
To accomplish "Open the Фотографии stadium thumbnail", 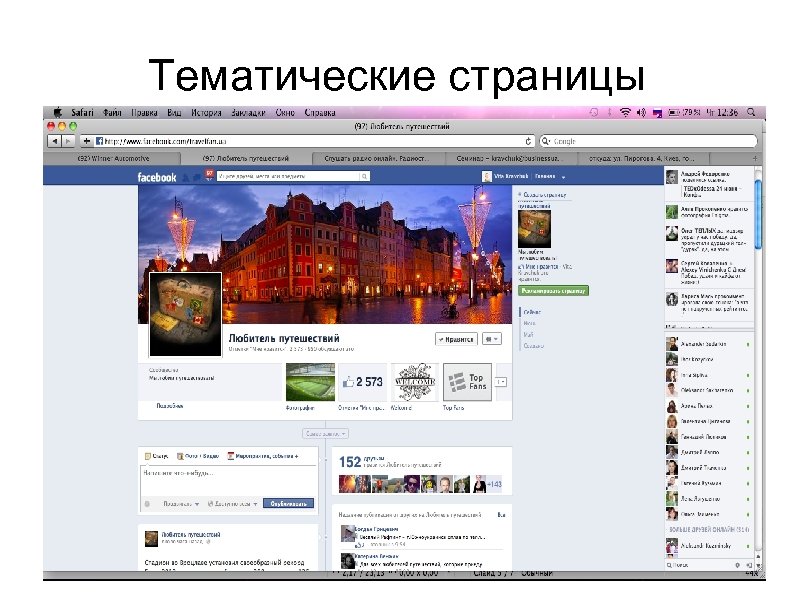I will 310,382.
